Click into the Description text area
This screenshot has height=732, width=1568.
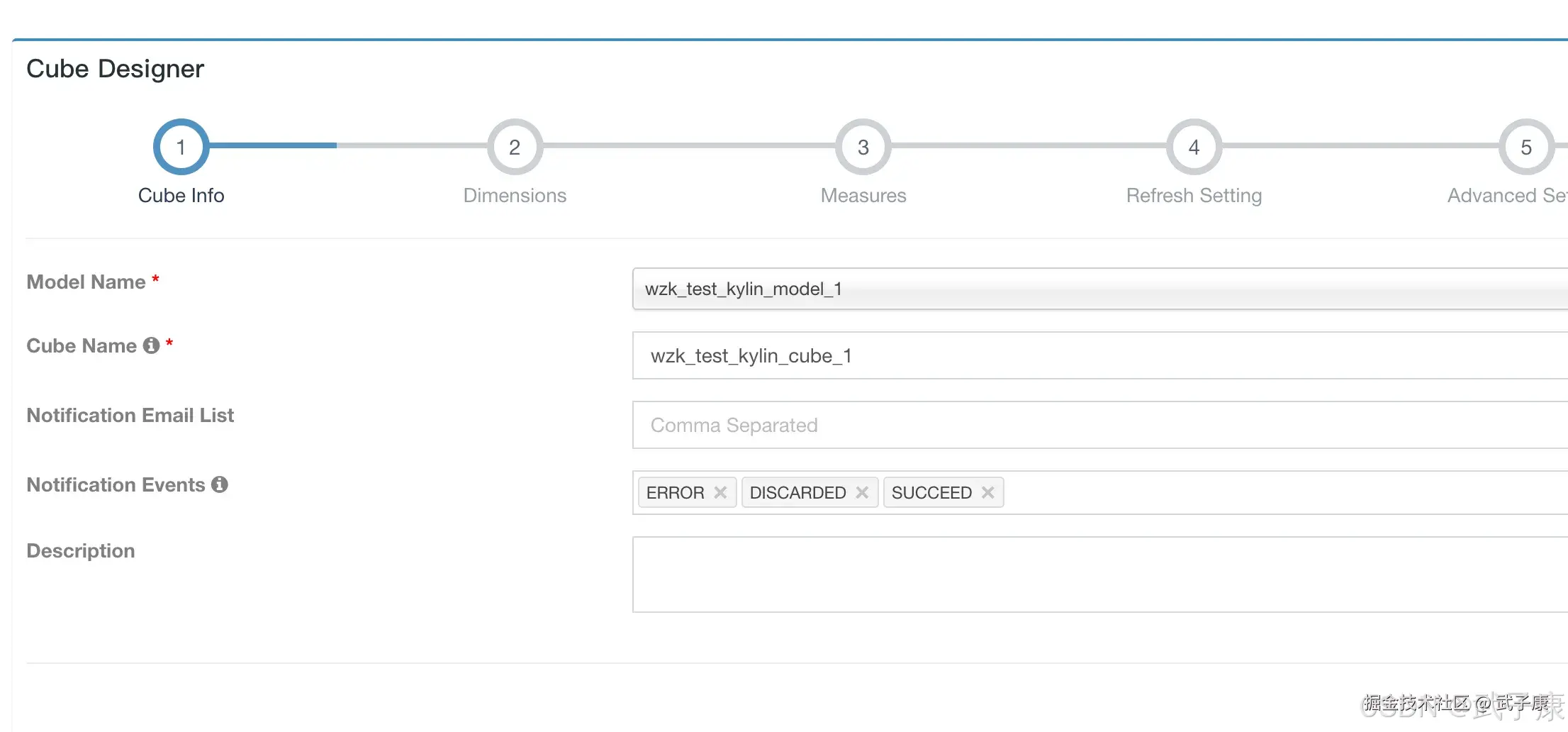1099,575
